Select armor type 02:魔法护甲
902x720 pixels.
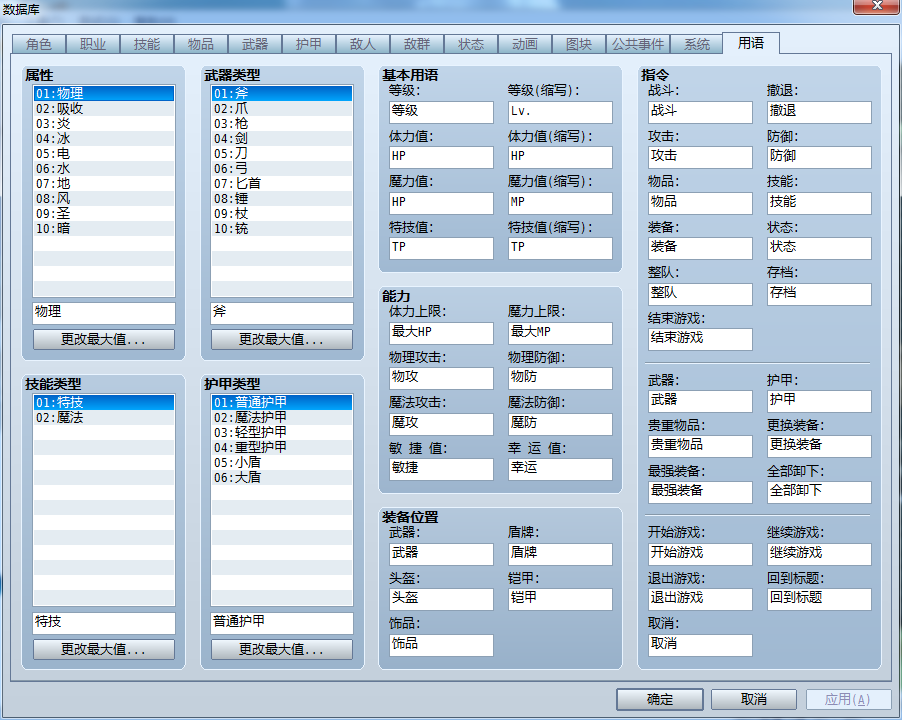click(282, 418)
